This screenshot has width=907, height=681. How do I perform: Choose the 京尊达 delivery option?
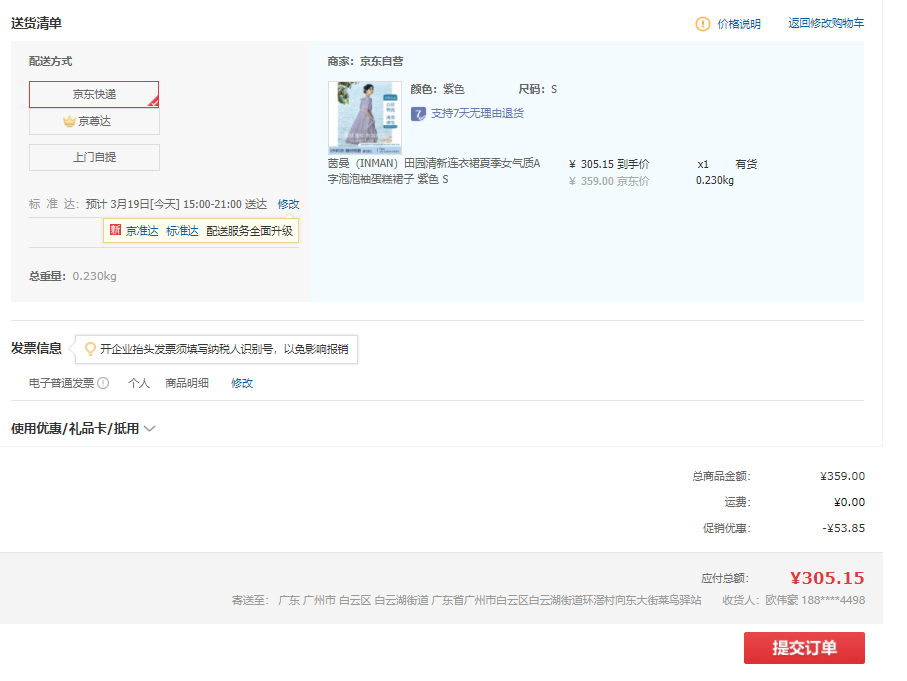(94, 121)
